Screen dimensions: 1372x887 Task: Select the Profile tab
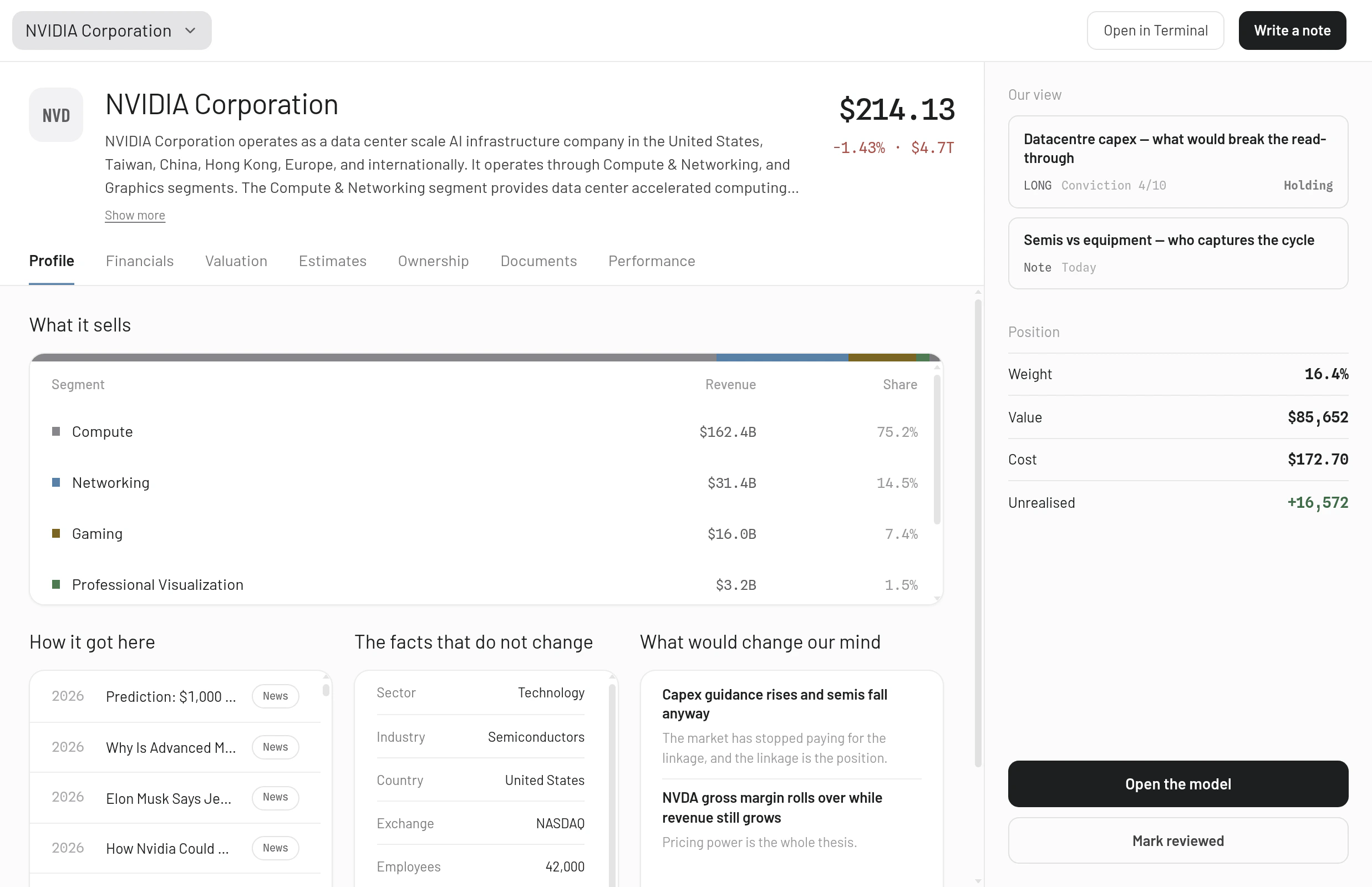[51, 262]
